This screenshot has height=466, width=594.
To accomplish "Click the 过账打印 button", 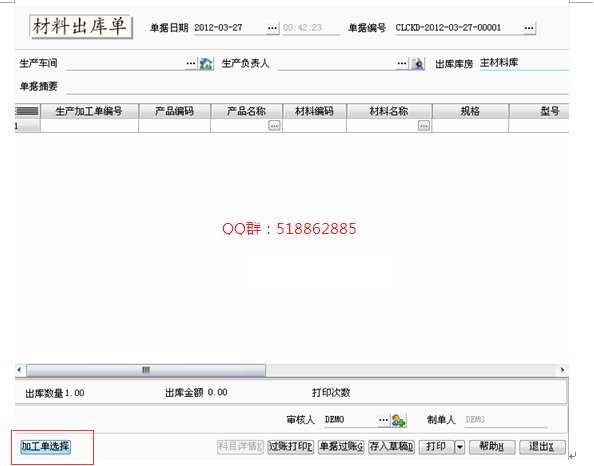I will (x=291, y=447).
